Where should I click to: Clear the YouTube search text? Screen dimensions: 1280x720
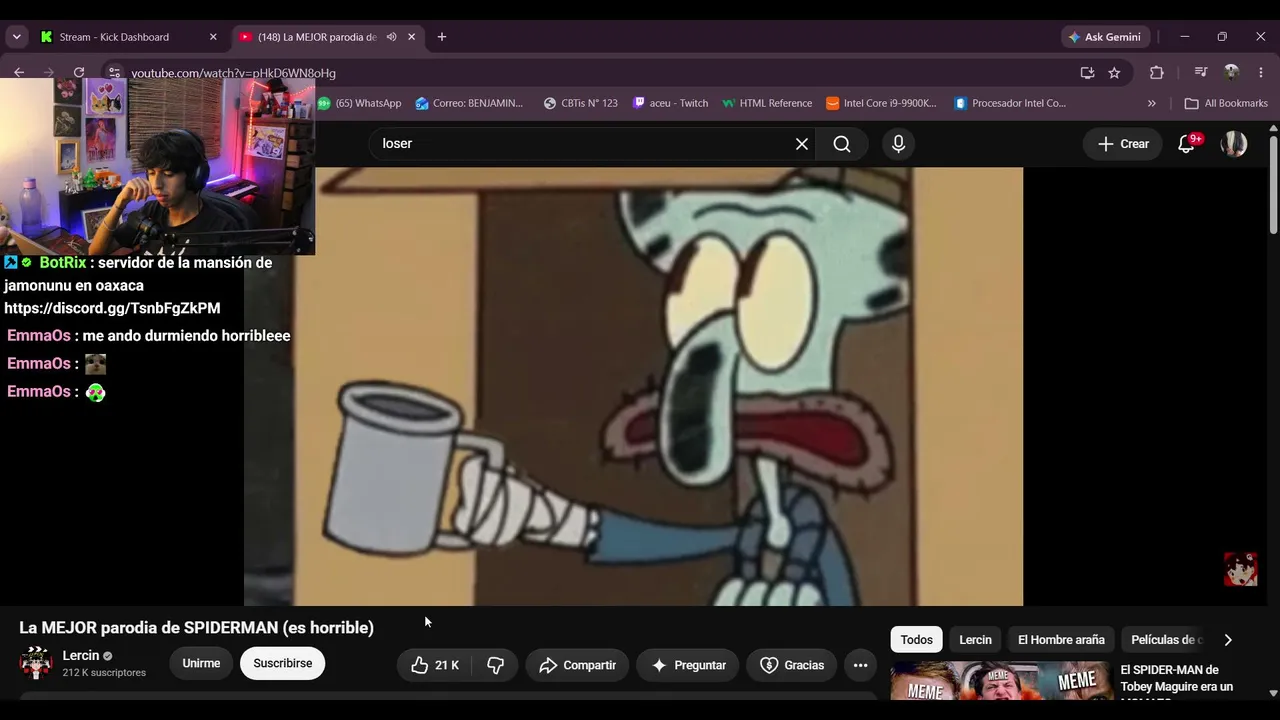pos(802,144)
